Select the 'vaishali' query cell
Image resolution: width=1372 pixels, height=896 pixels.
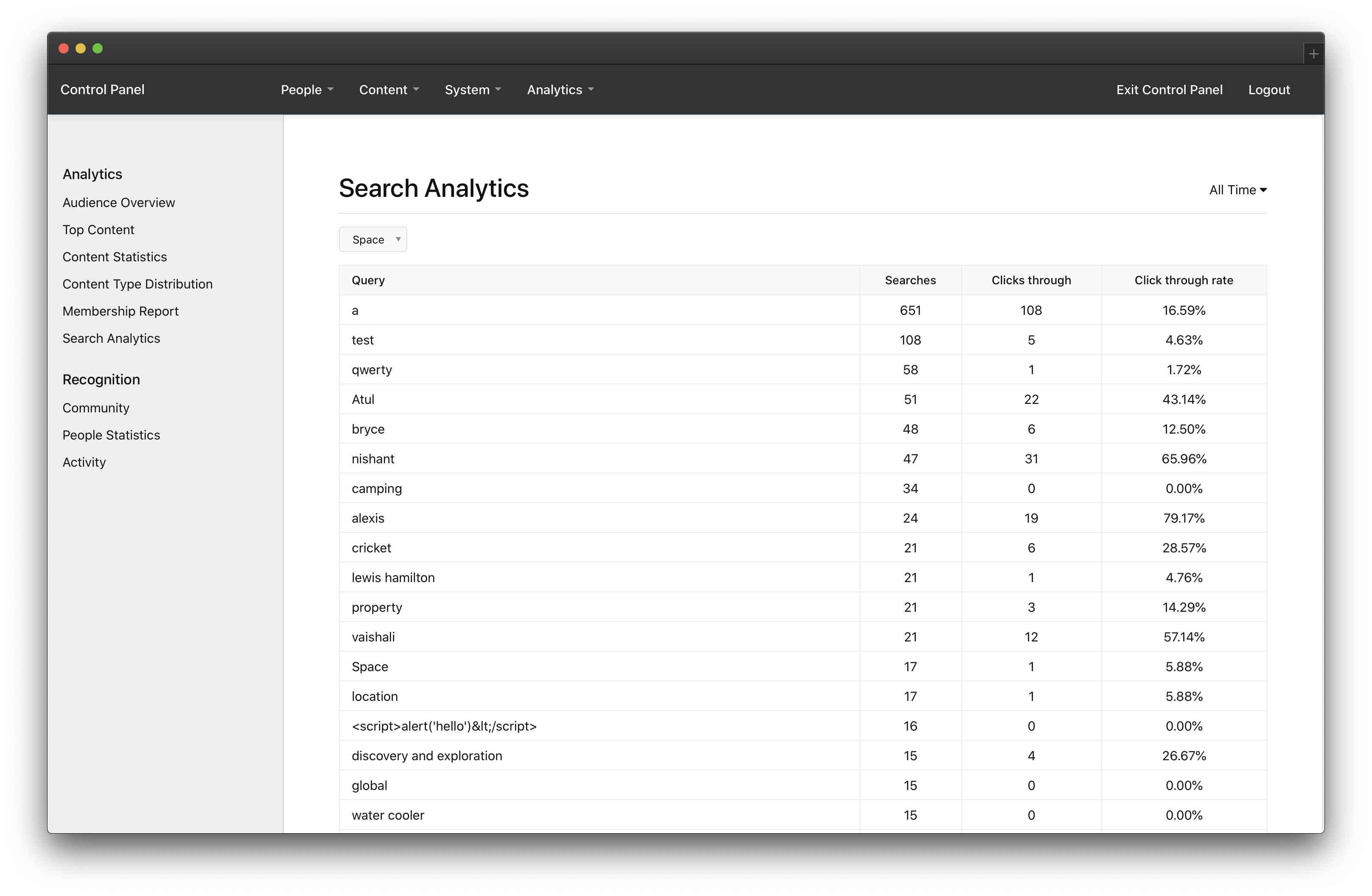599,637
